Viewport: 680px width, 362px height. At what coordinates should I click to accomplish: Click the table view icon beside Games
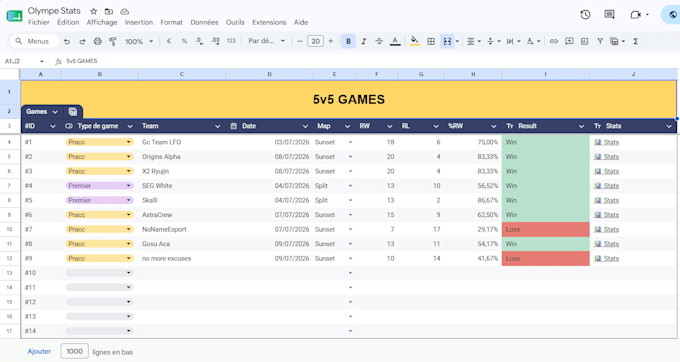73,112
